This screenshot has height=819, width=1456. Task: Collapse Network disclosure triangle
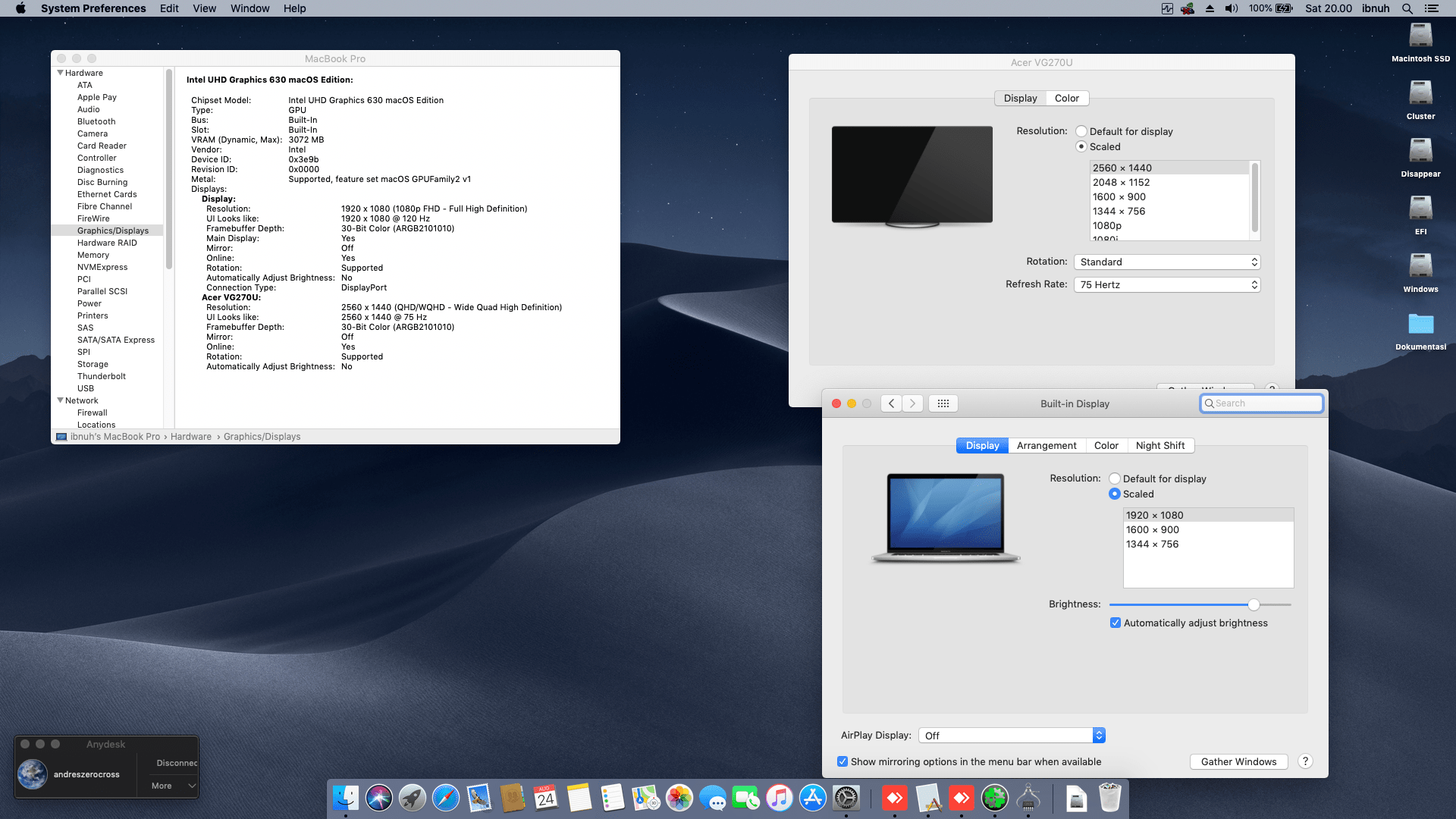[x=60, y=400]
